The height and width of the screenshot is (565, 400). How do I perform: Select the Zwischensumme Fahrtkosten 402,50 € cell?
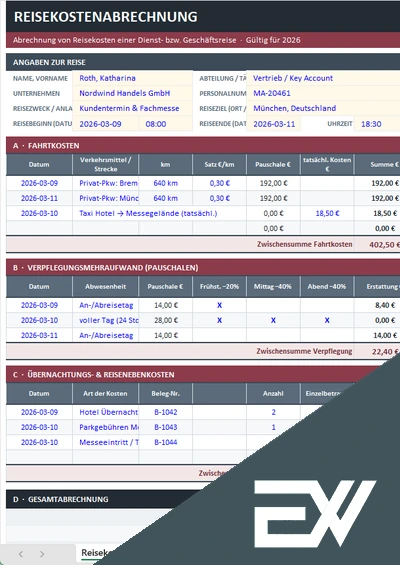[377, 244]
